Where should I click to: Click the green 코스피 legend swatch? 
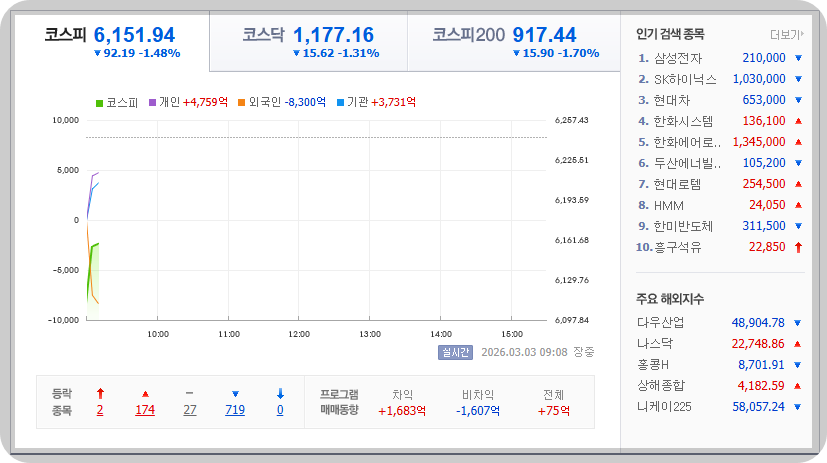tap(99, 103)
